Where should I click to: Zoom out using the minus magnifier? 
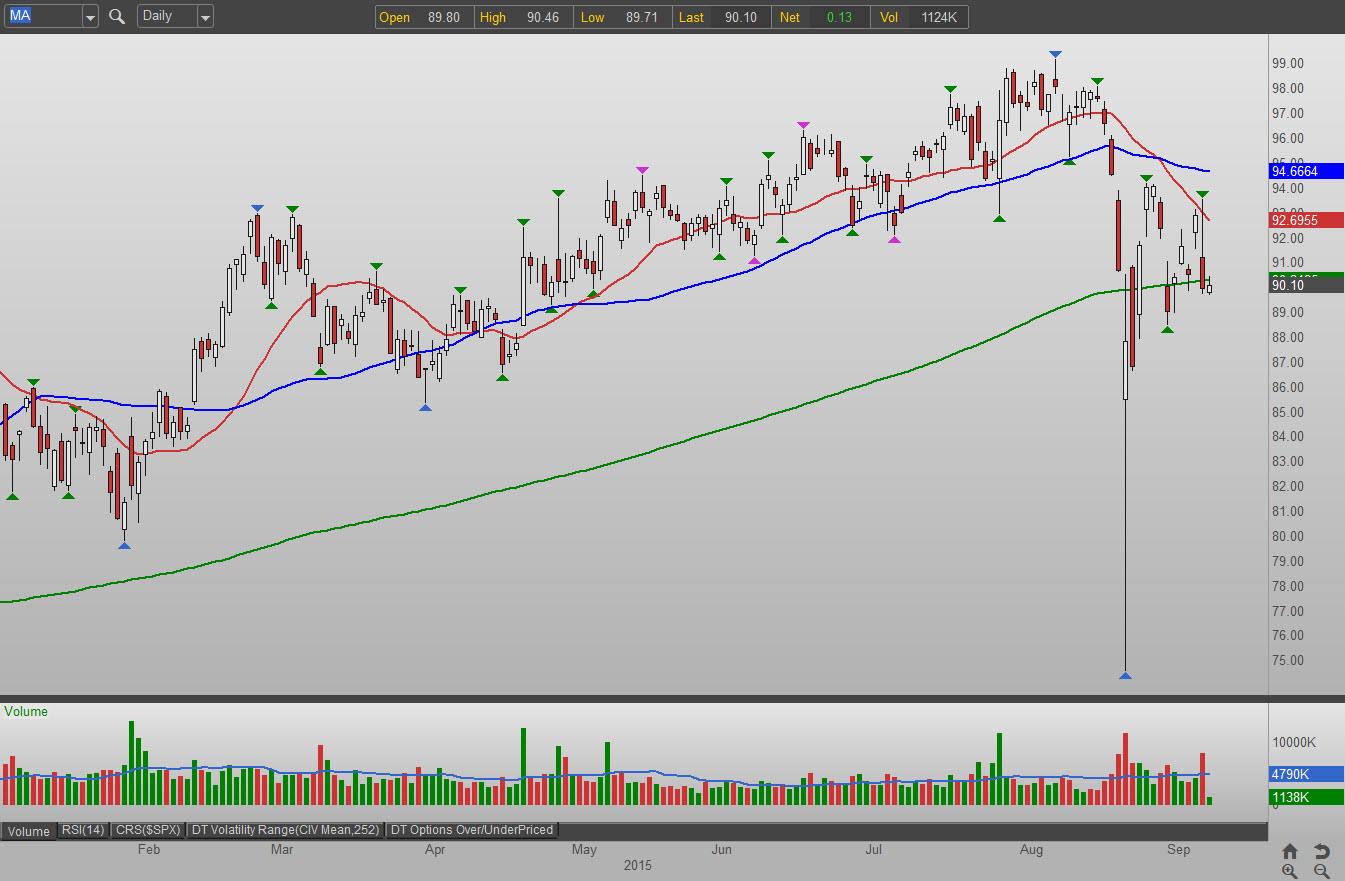[x=1321, y=871]
